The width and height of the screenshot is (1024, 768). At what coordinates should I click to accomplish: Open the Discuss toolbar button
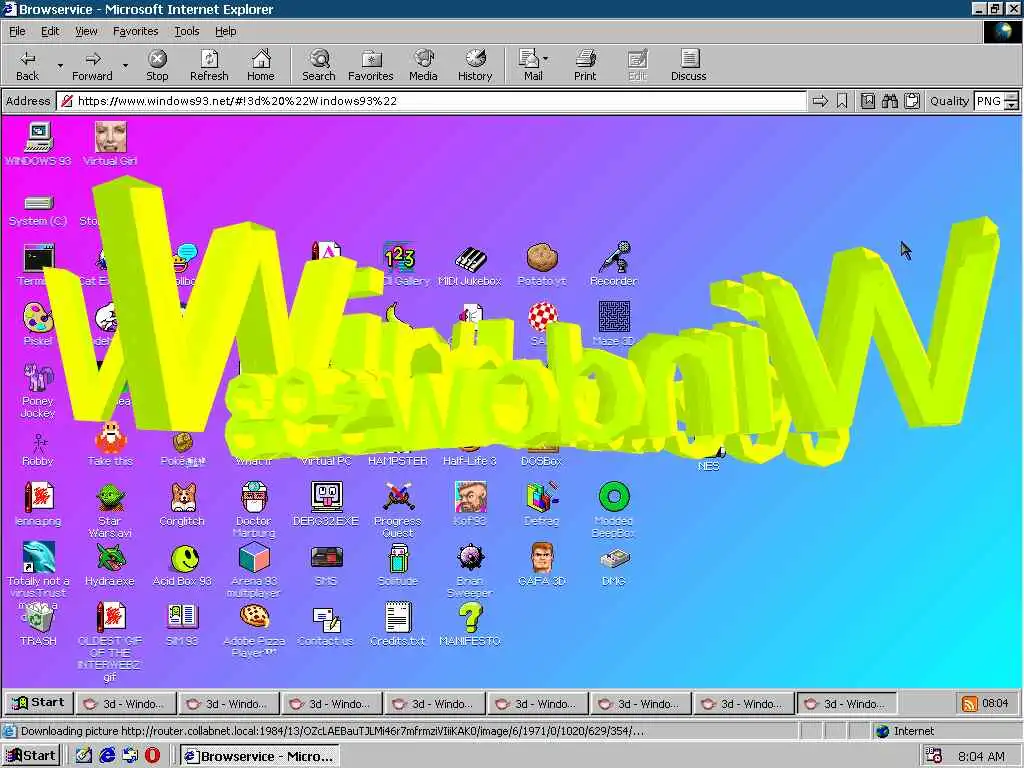click(688, 65)
